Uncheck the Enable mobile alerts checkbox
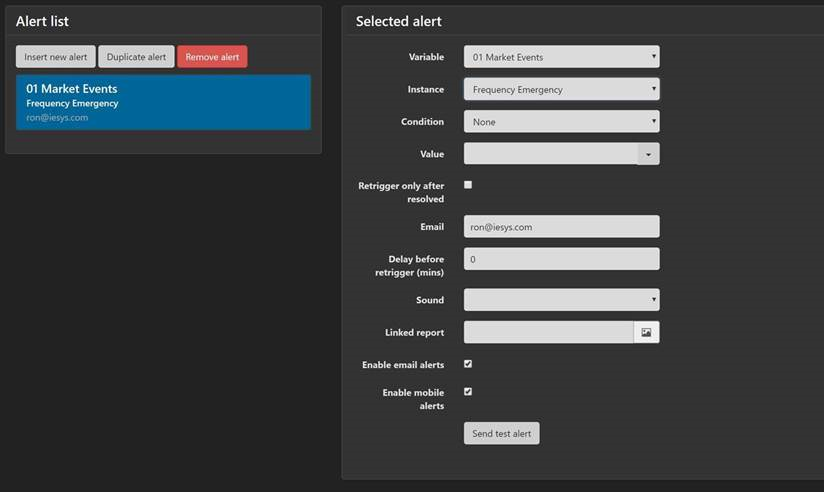This screenshot has height=492, width=824. click(468, 392)
